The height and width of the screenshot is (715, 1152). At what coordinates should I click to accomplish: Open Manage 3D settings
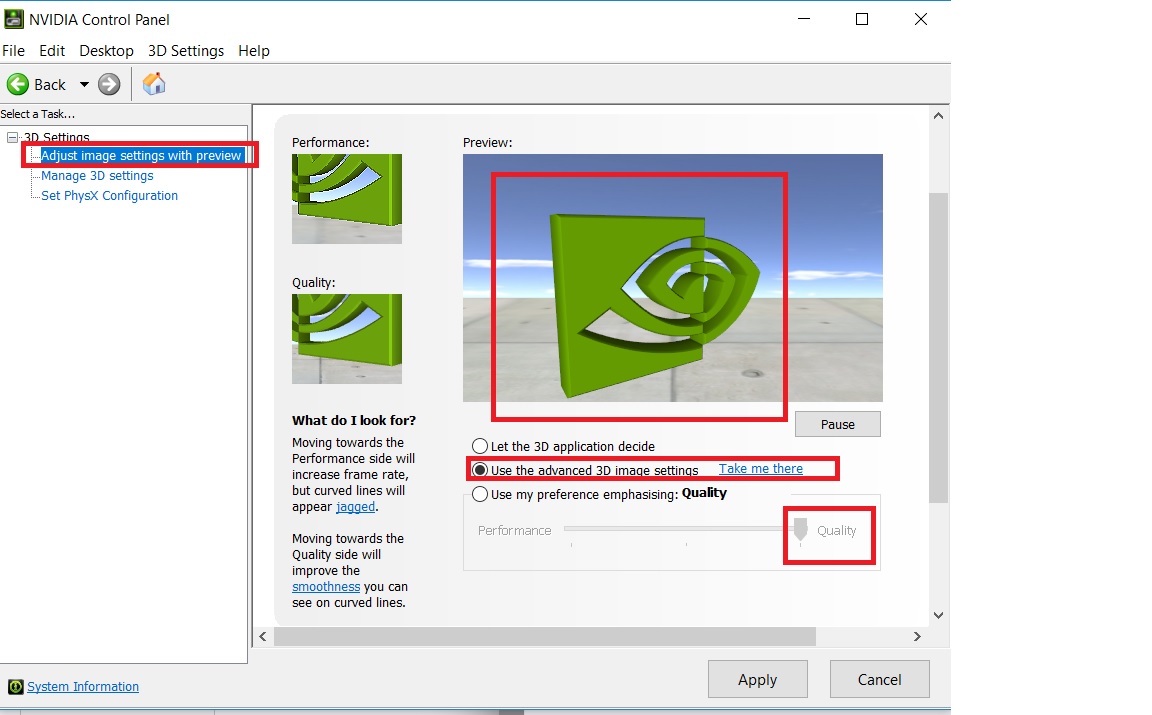(x=97, y=176)
